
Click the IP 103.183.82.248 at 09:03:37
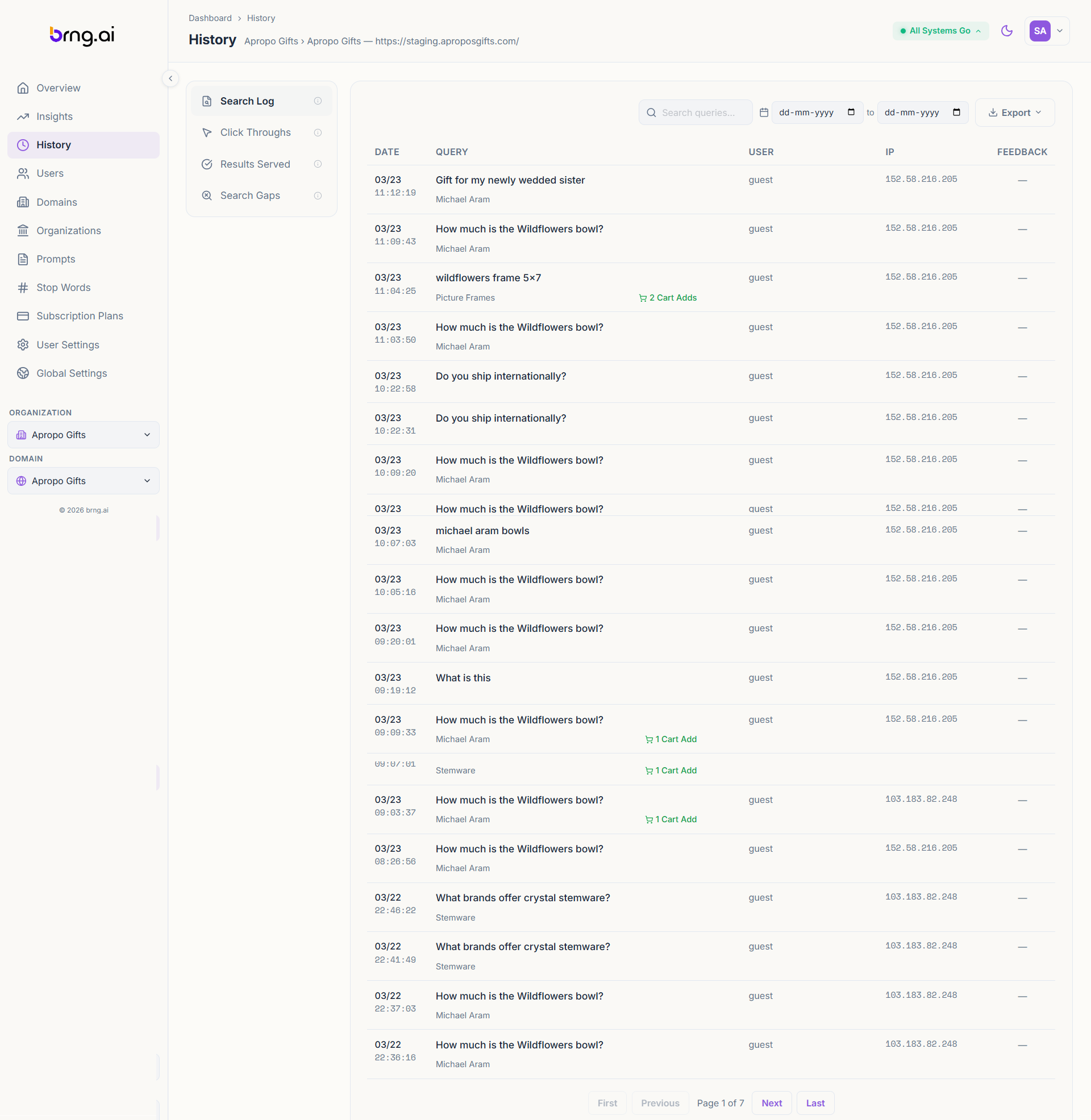921,799
